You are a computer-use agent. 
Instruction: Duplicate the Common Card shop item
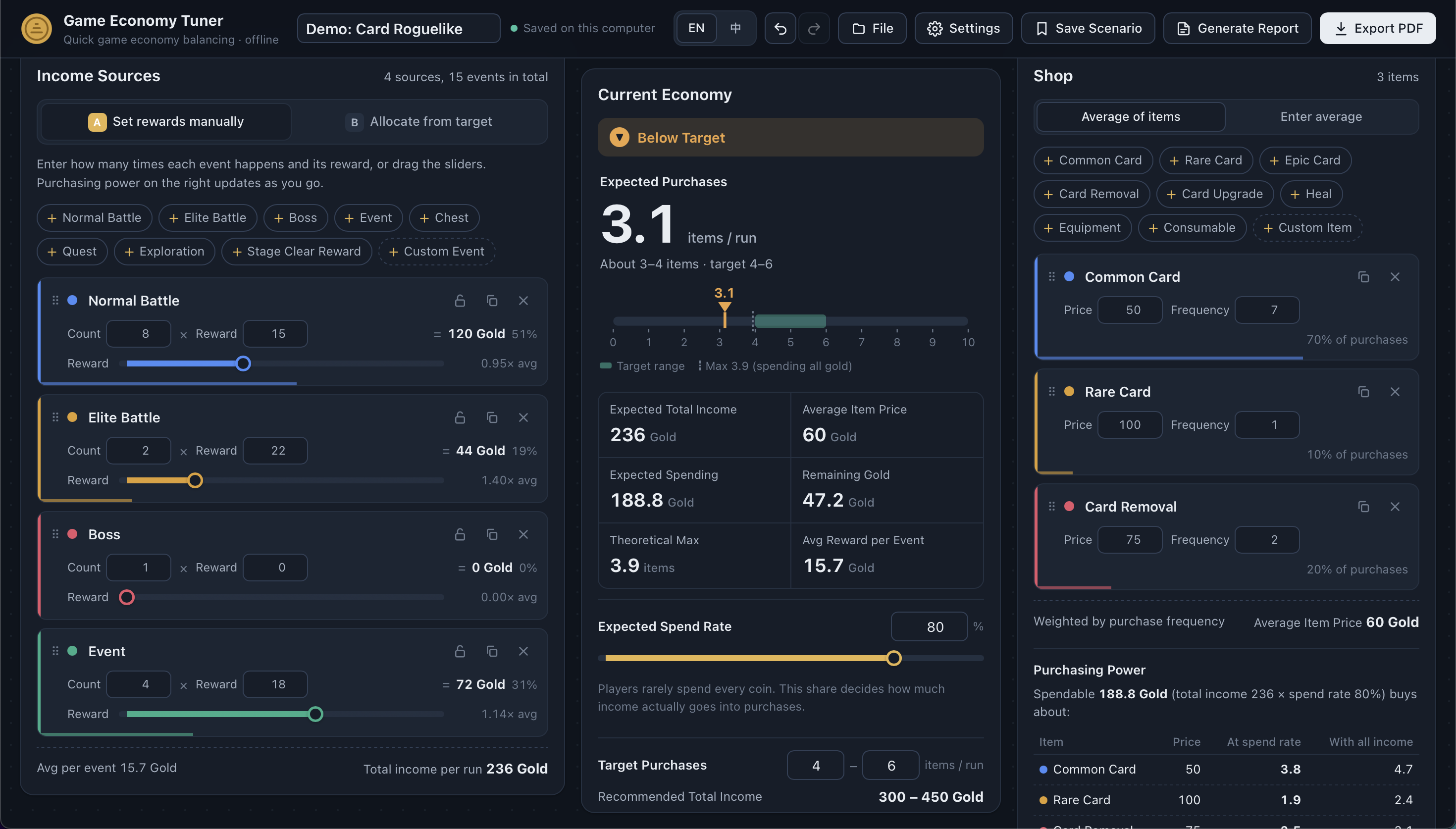coord(1363,277)
